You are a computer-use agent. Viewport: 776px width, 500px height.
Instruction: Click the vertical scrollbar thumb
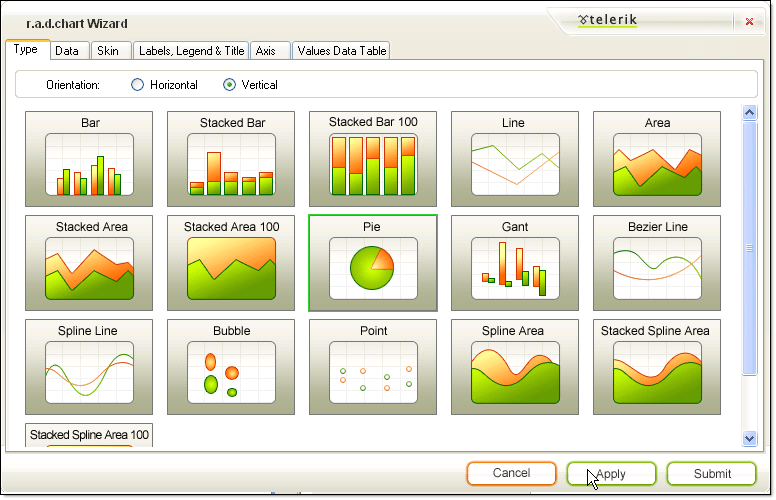point(749,248)
